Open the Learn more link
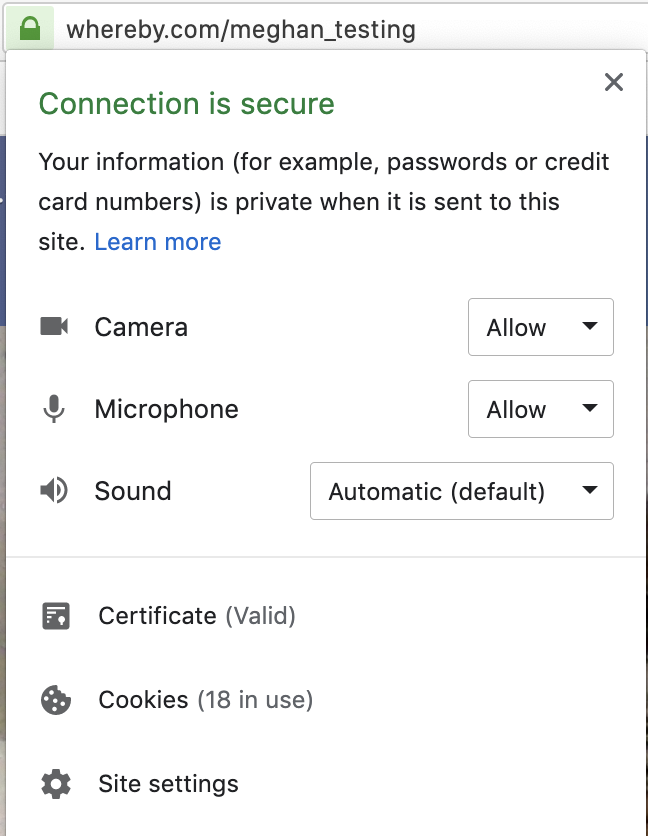Viewport: 648px width, 836px height. pos(158,242)
